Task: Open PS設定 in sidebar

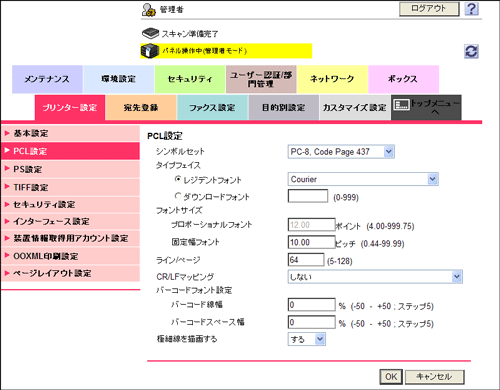Action: click(x=70, y=169)
